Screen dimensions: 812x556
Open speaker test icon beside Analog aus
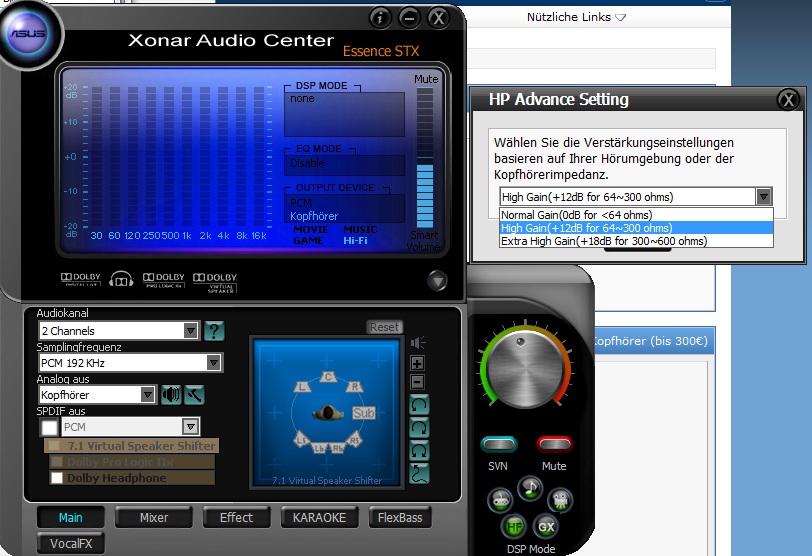point(171,395)
